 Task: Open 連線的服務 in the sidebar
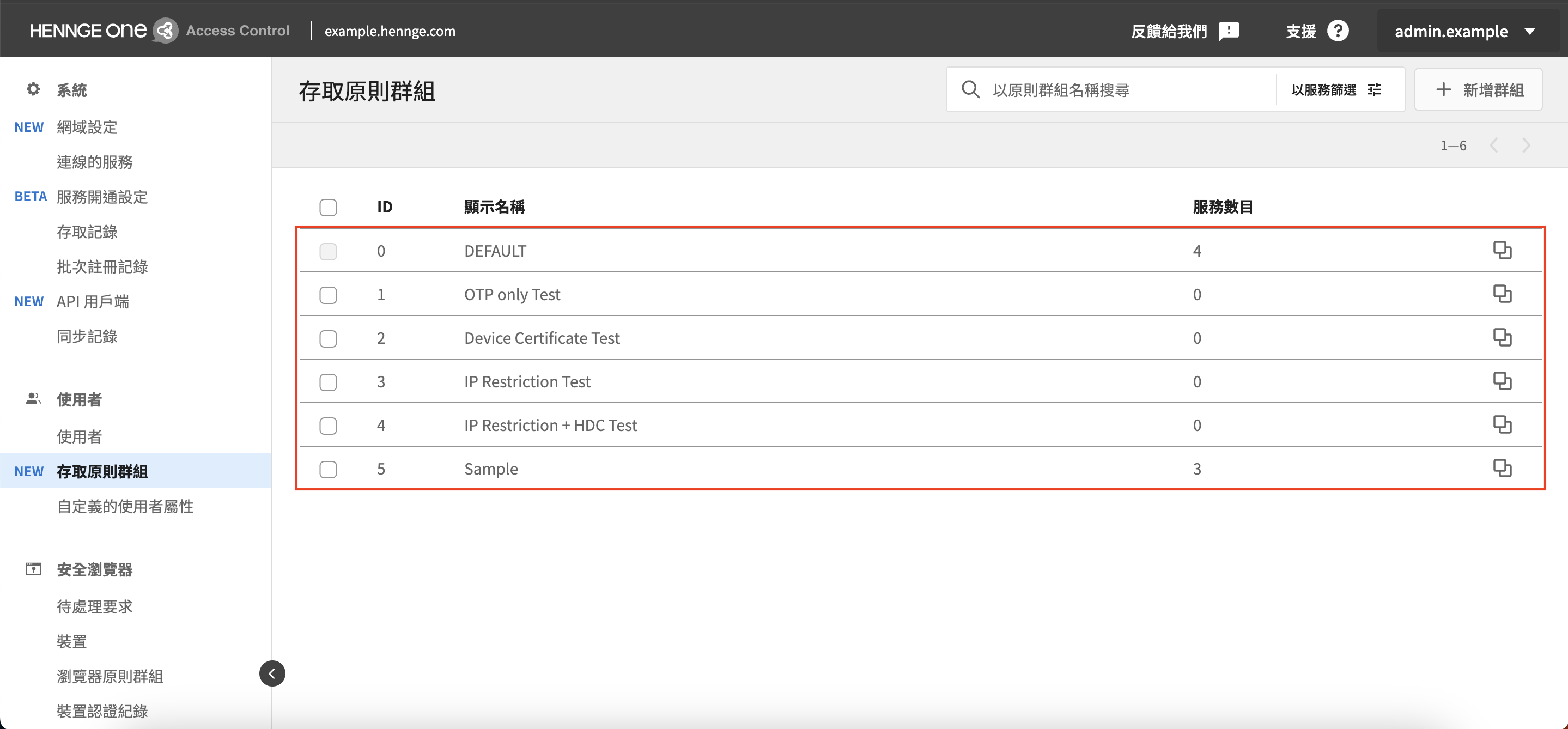tap(94, 162)
